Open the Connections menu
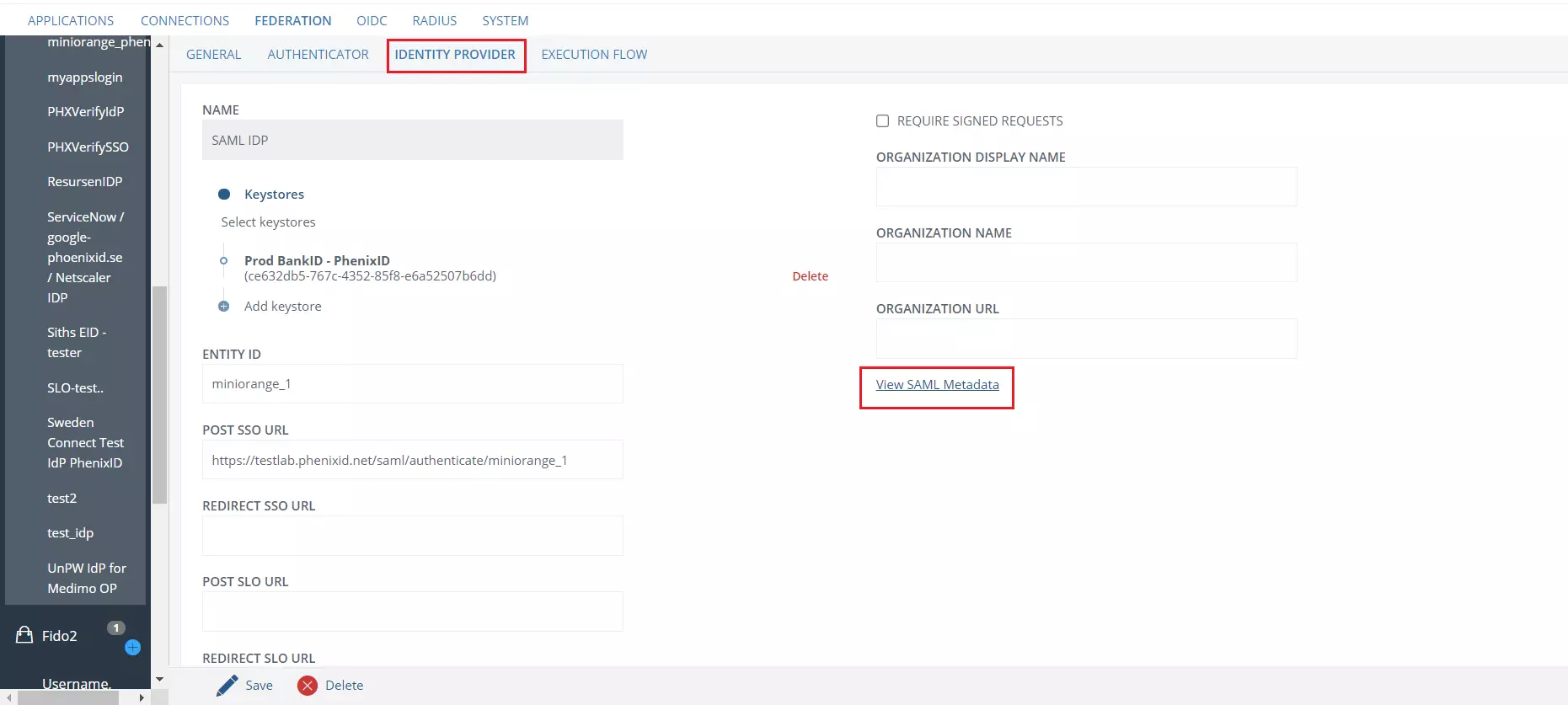 pos(185,20)
